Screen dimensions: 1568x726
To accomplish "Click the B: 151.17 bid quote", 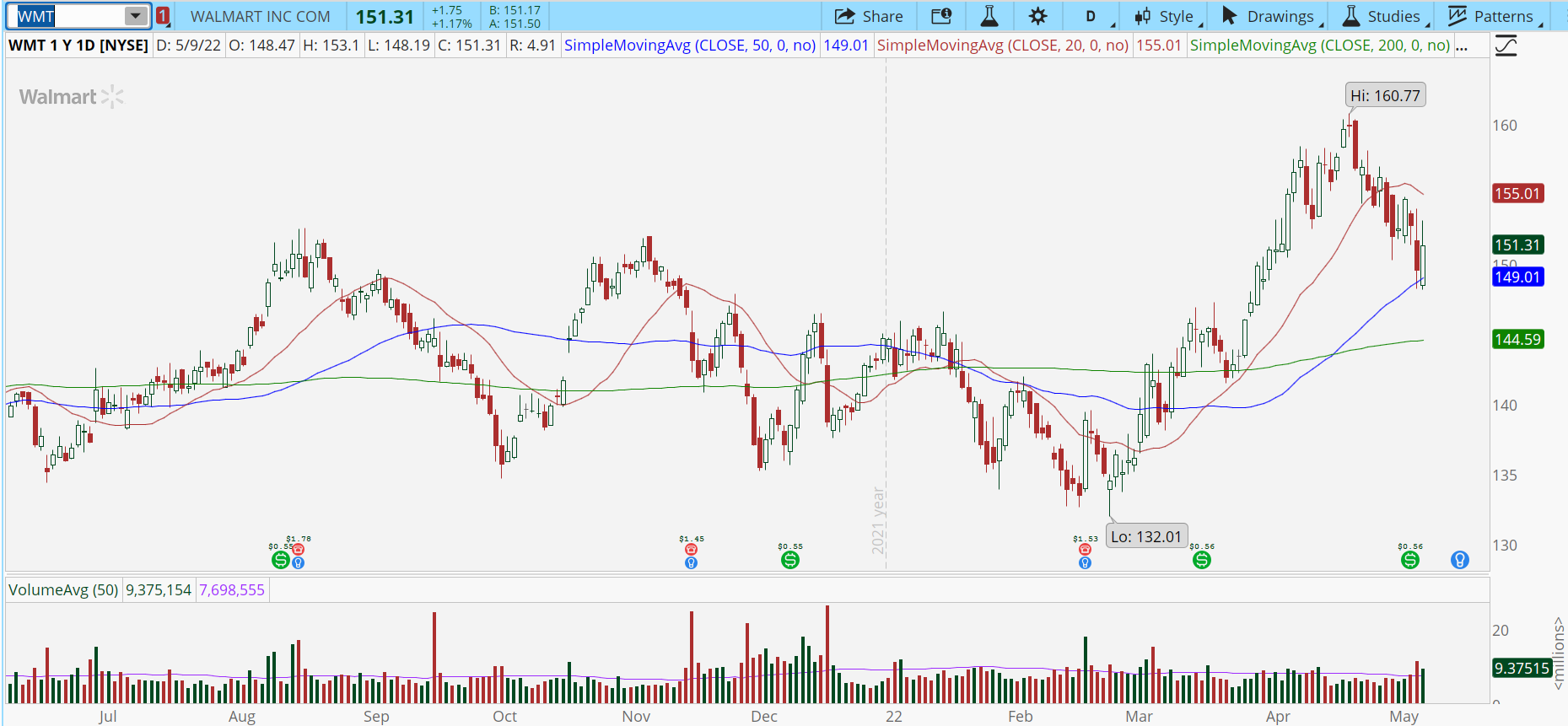I will pos(515,10).
